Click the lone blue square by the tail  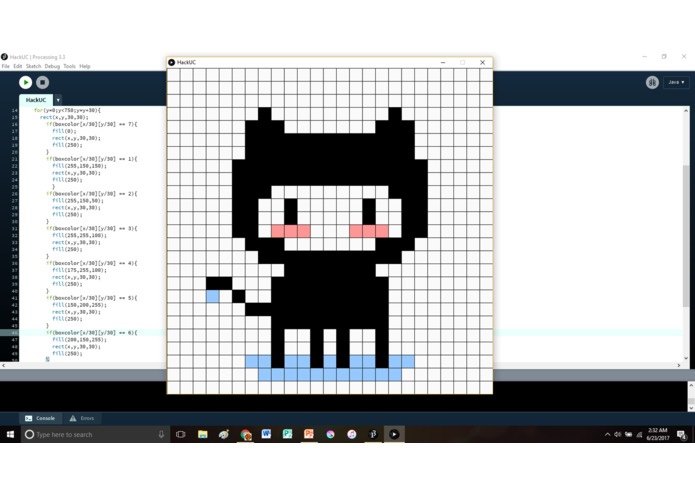point(213,296)
